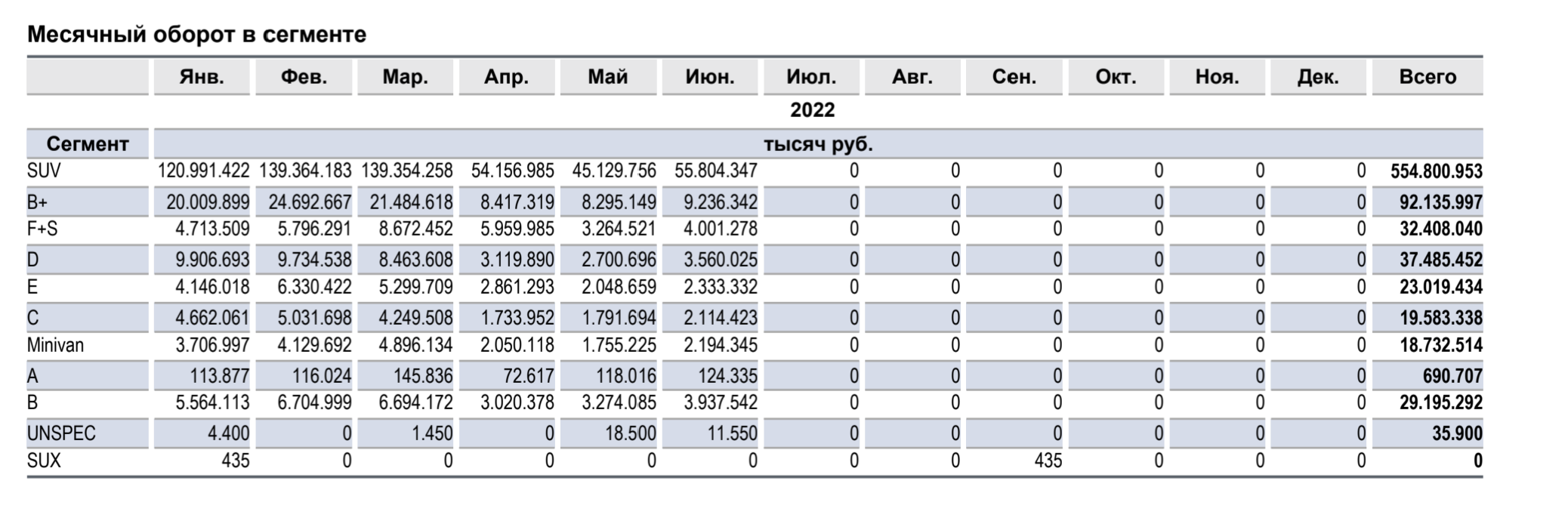Select the UNSPEC May value 18.500
The width and height of the screenshot is (1568, 527).
coord(630,433)
